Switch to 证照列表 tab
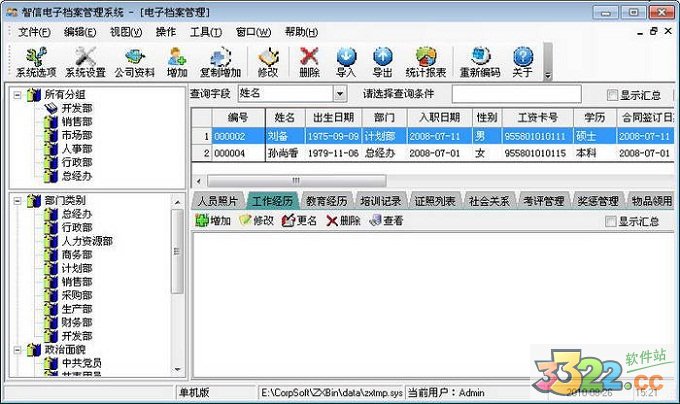The image size is (680, 404). (435, 201)
